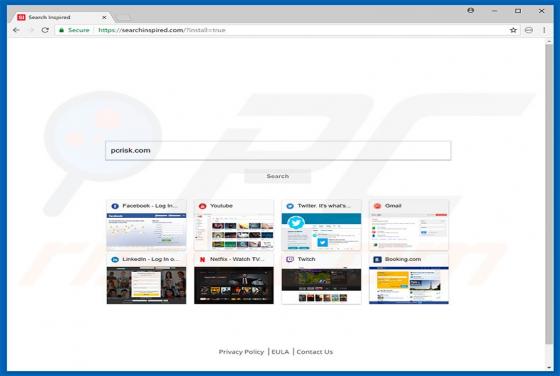Minimize the browser window

tap(494, 11)
